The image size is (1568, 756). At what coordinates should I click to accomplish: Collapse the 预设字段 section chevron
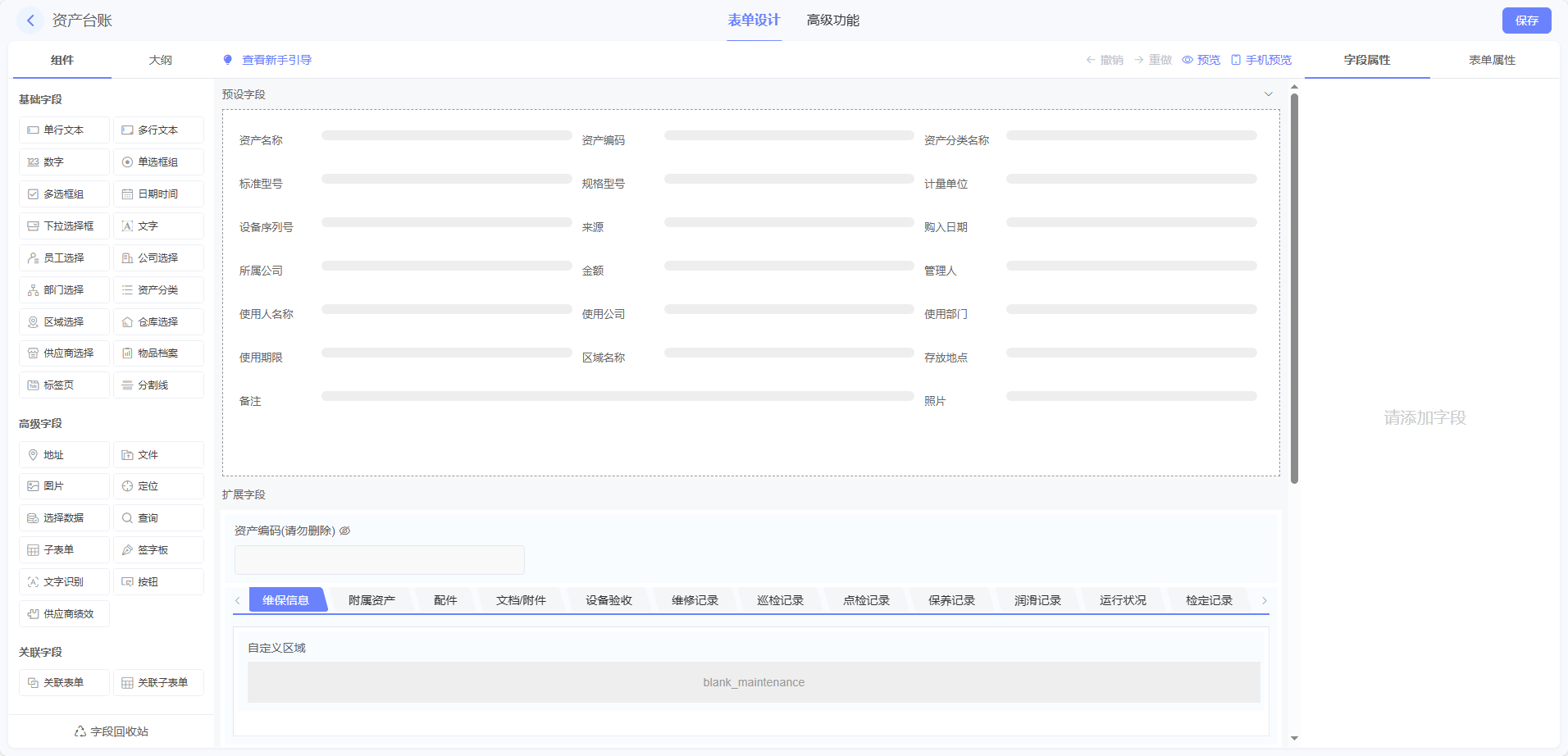[x=1268, y=94]
